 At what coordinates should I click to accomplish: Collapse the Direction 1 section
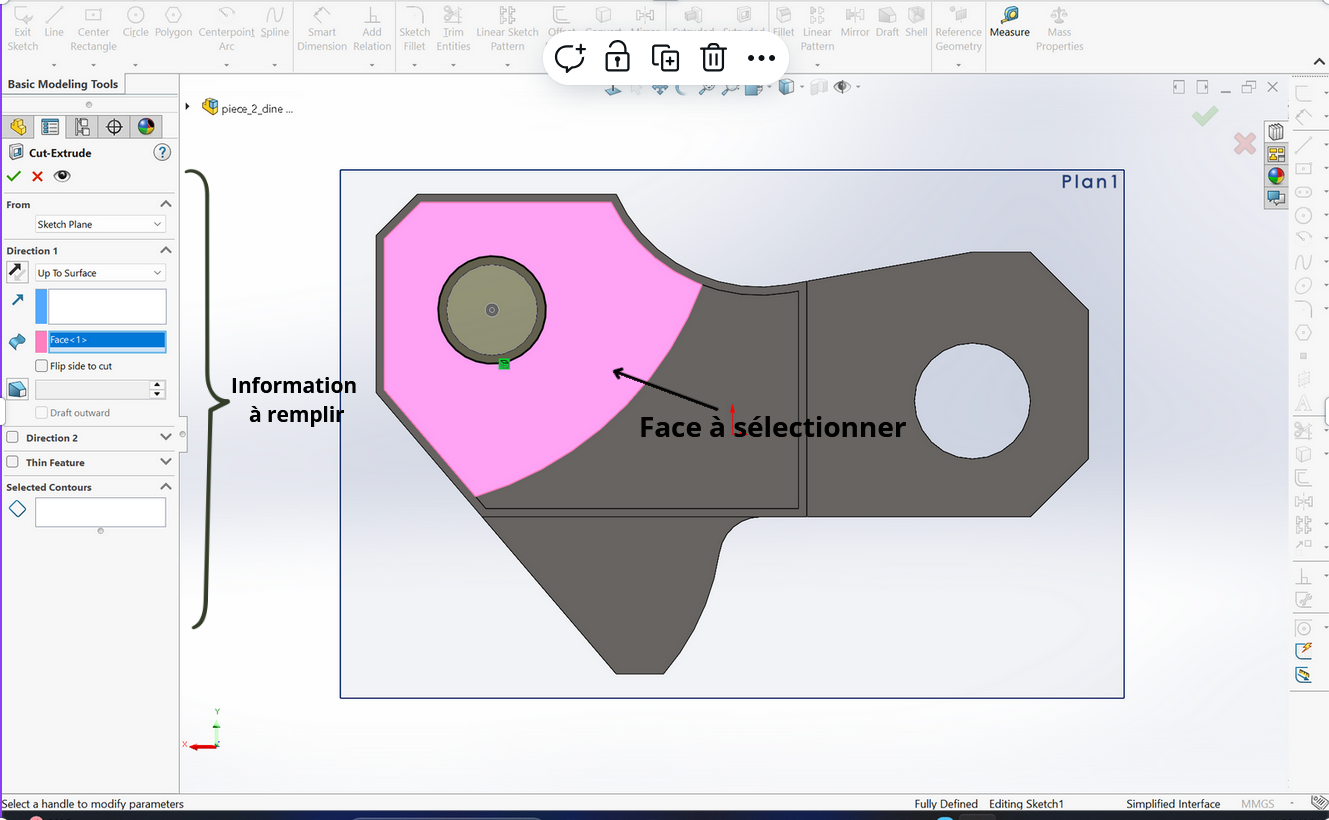(166, 250)
